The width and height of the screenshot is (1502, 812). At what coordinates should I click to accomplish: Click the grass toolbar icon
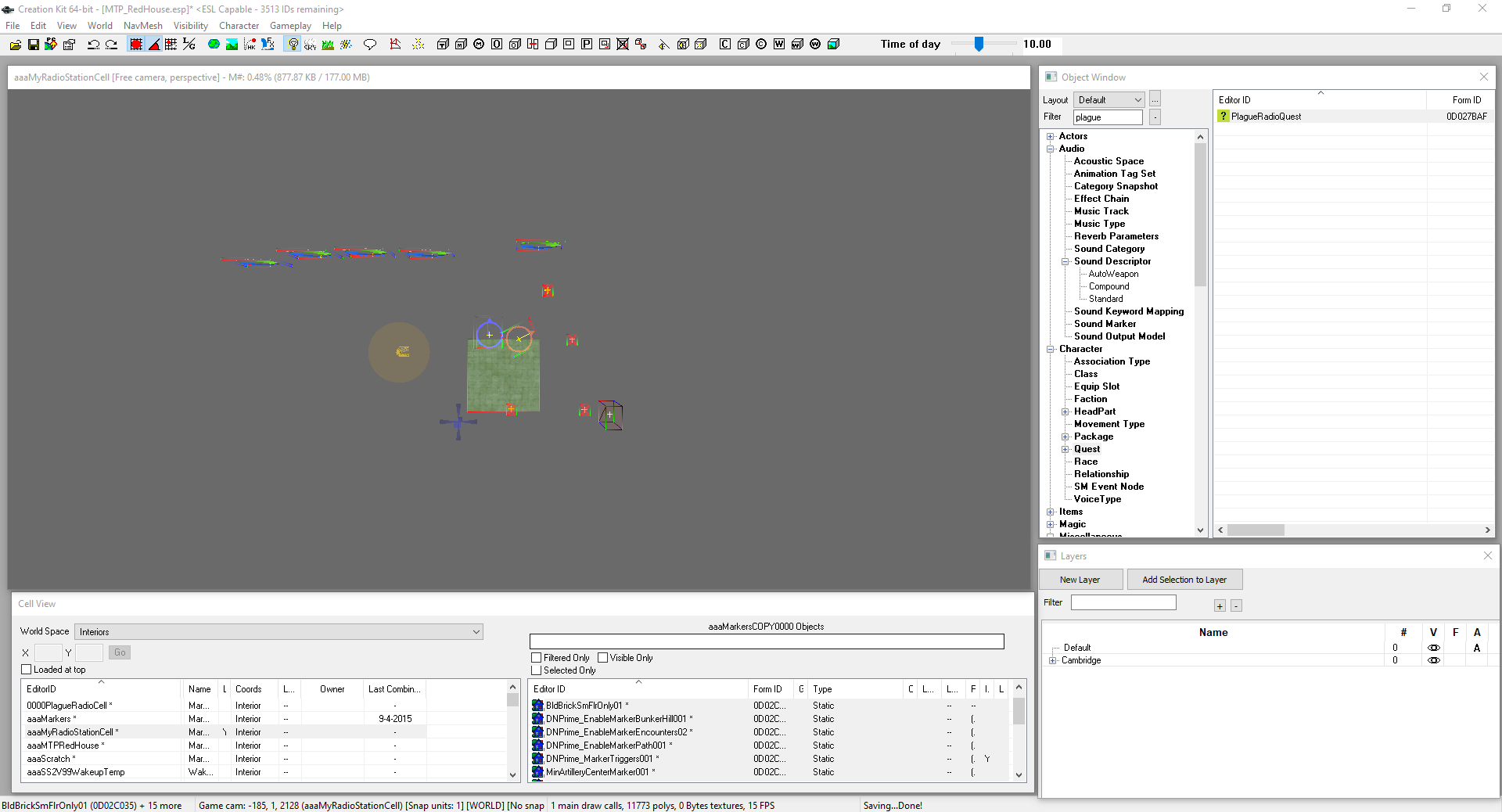click(x=328, y=45)
